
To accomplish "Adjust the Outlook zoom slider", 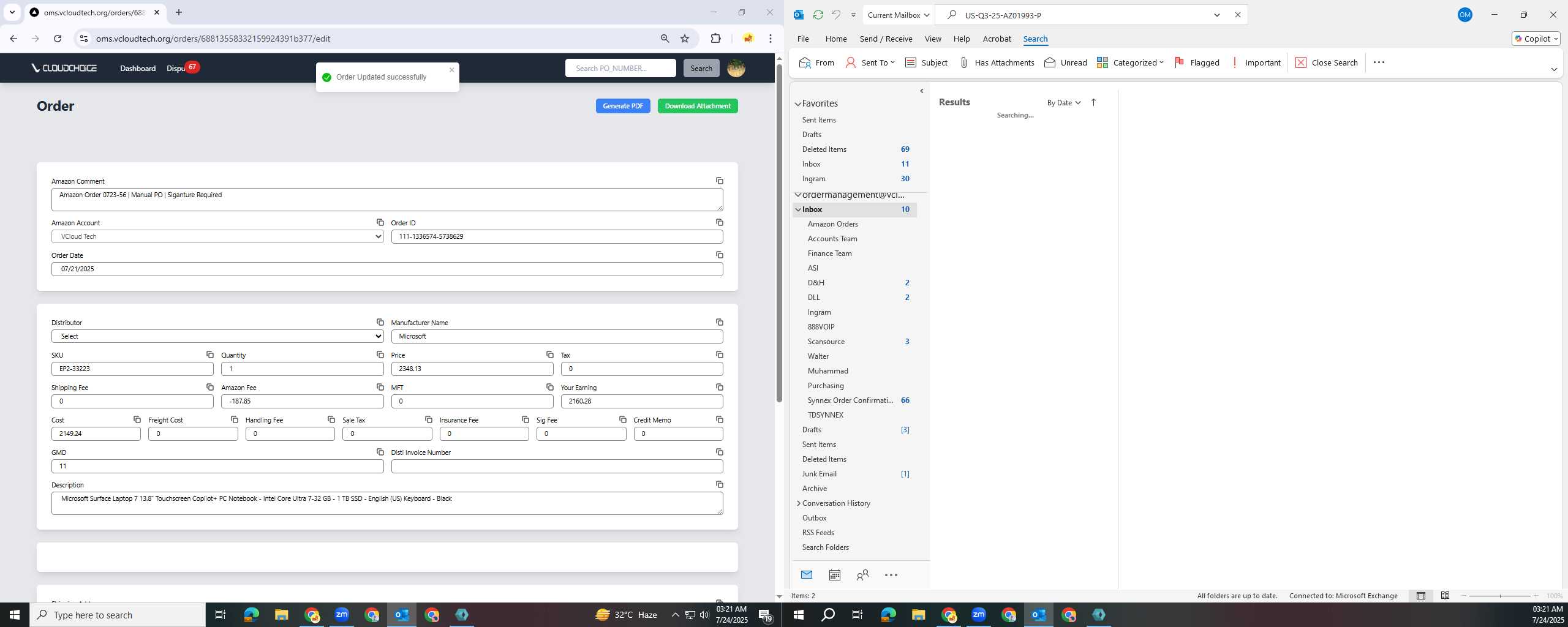I will (x=1500, y=596).
